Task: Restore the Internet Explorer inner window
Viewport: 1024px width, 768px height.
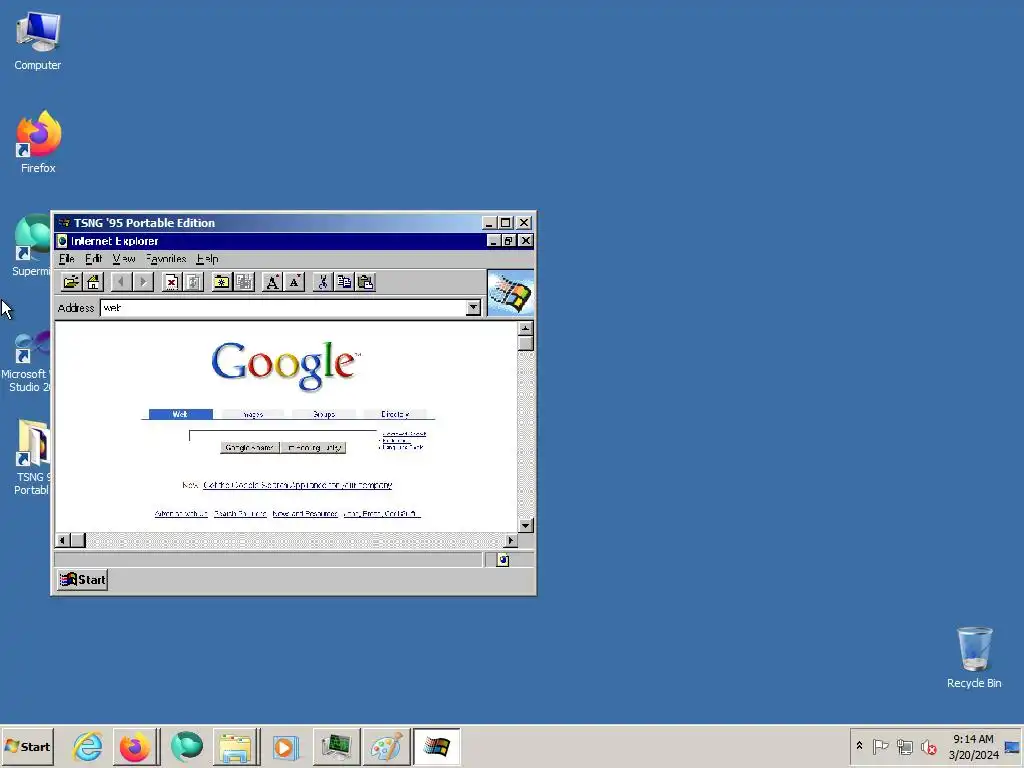Action: [509, 241]
